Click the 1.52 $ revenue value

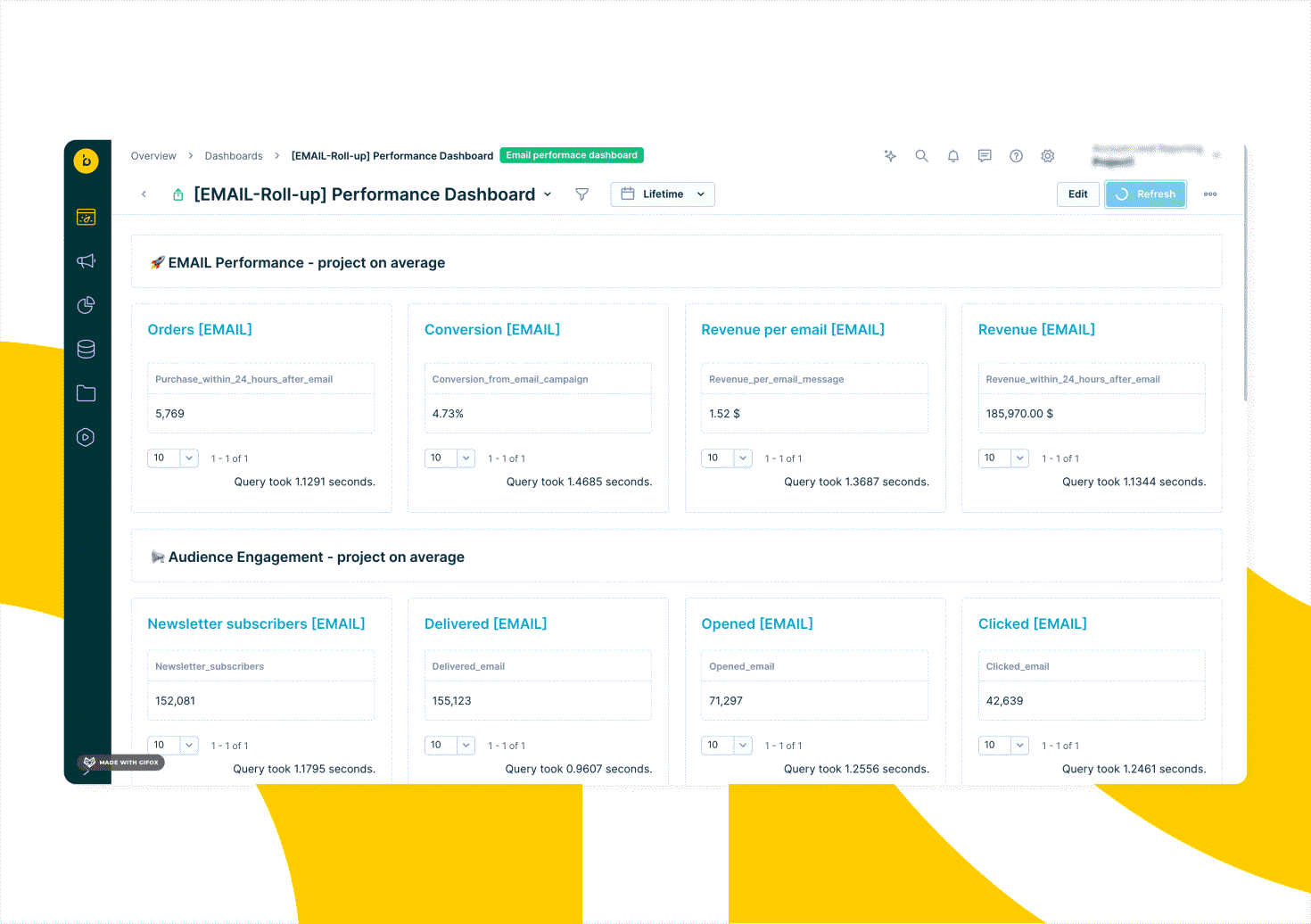724,414
